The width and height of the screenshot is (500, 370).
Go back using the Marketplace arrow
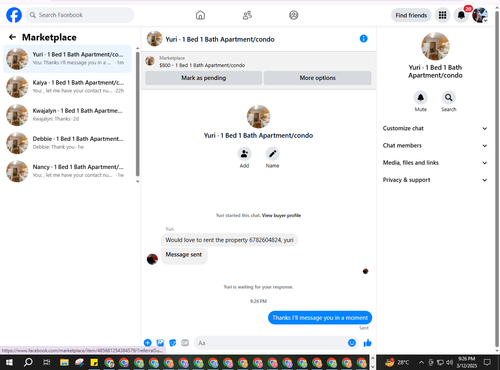coord(13,37)
